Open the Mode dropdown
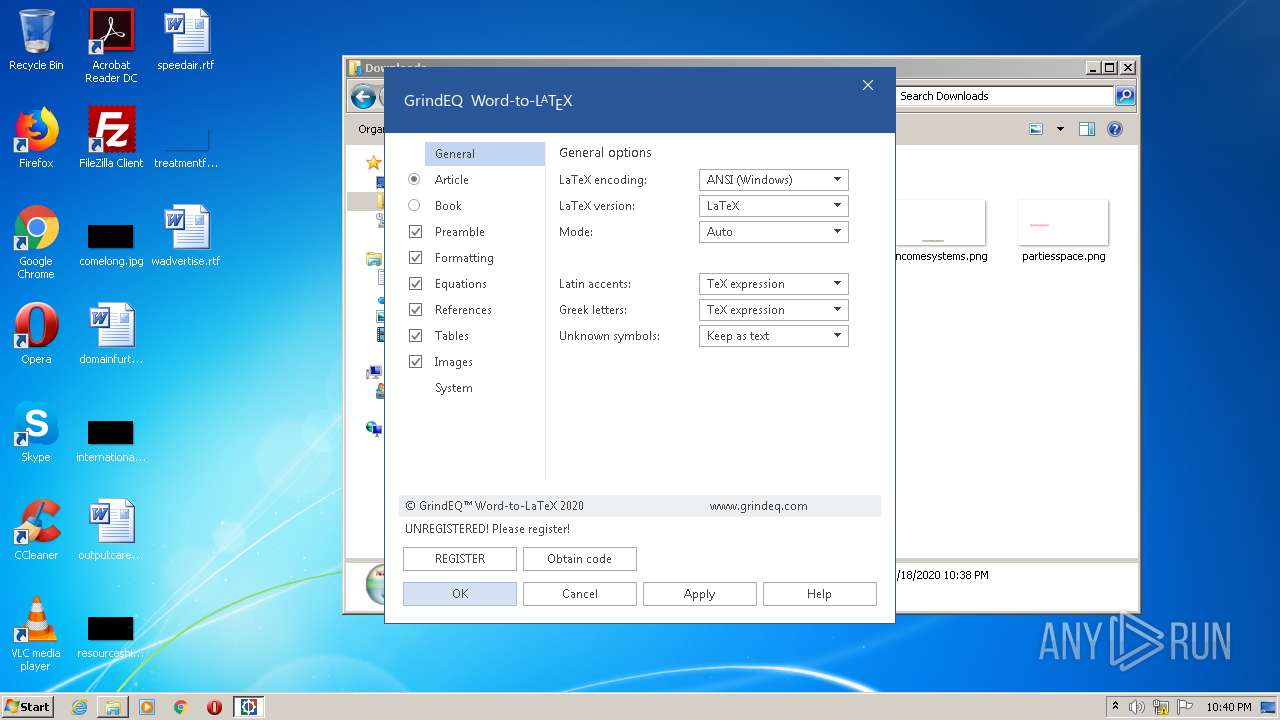This screenshot has width=1280, height=720. click(773, 232)
